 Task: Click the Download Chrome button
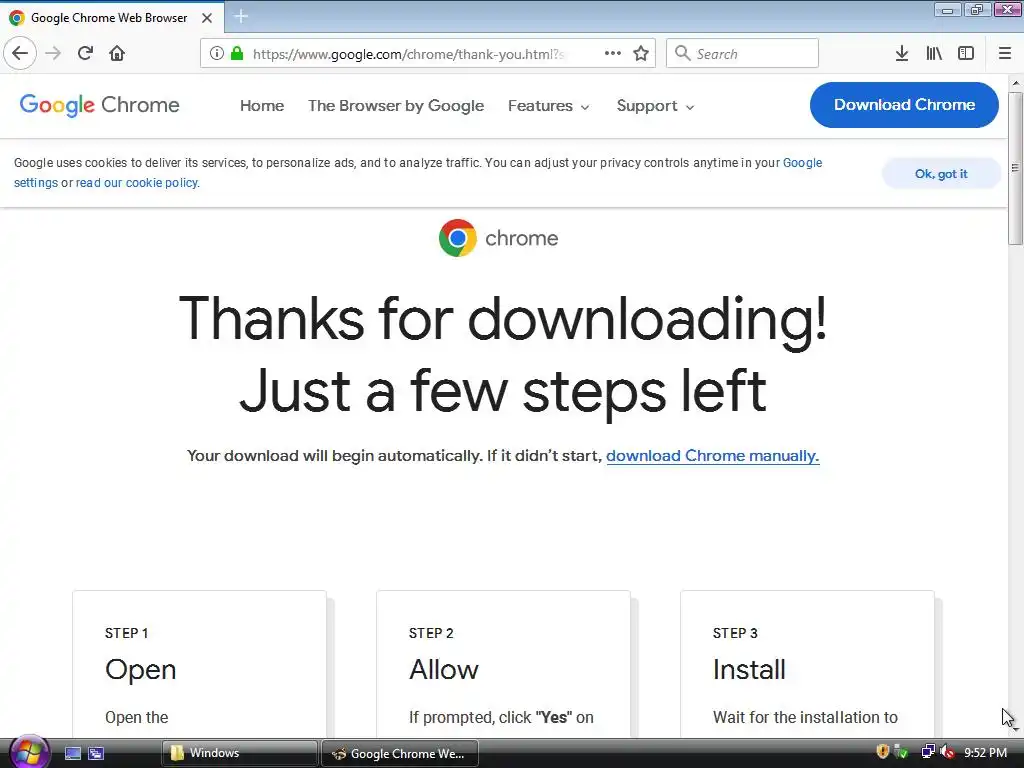pos(904,104)
